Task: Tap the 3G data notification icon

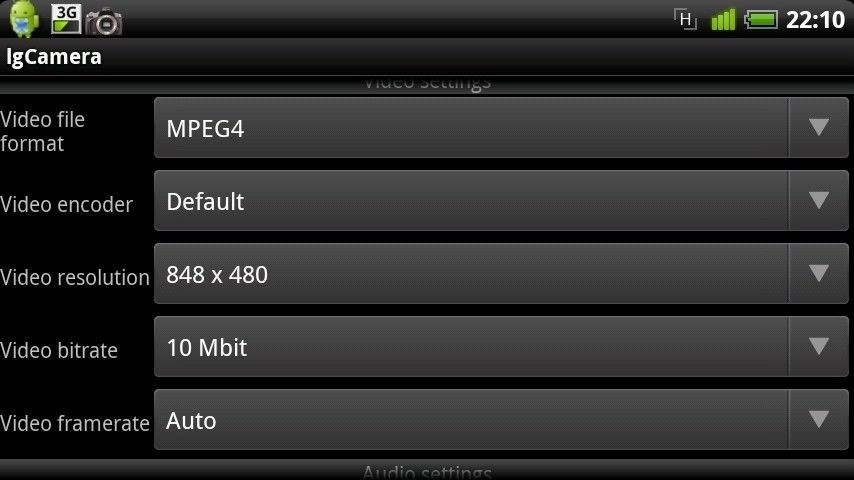Action: click(x=66, y=19)
